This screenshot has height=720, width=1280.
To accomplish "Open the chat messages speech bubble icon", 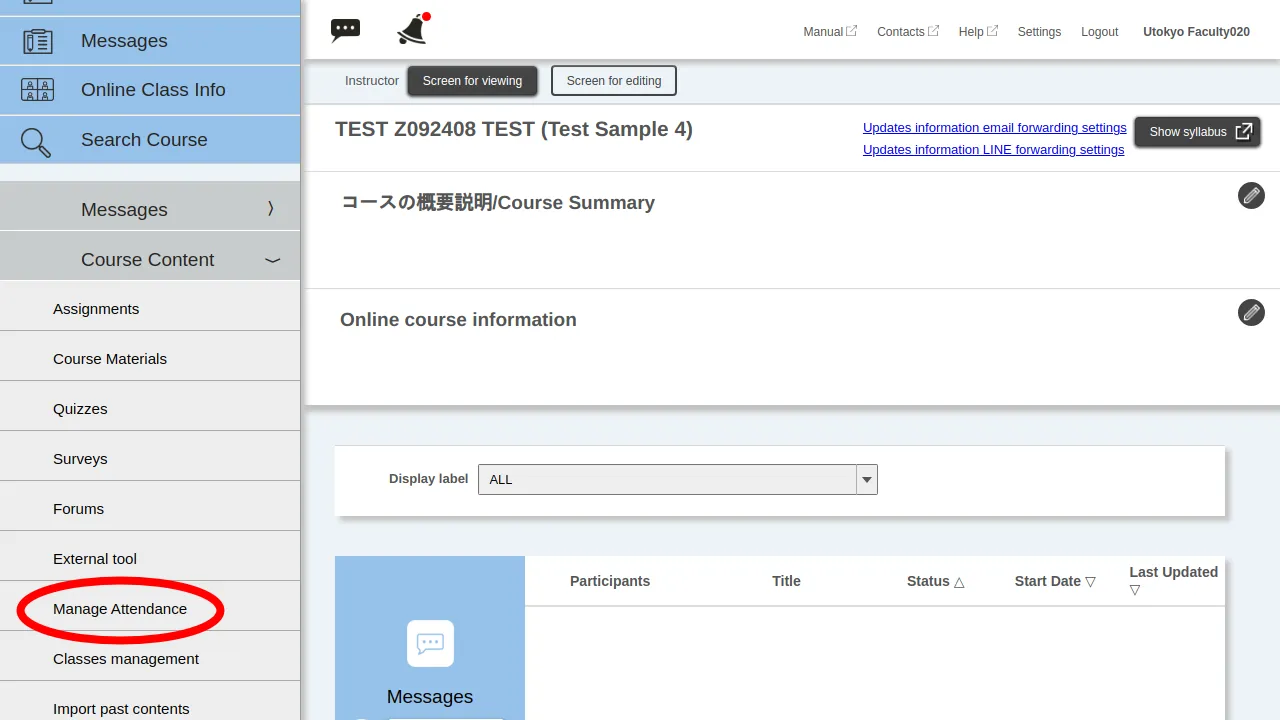I will 345,30.
